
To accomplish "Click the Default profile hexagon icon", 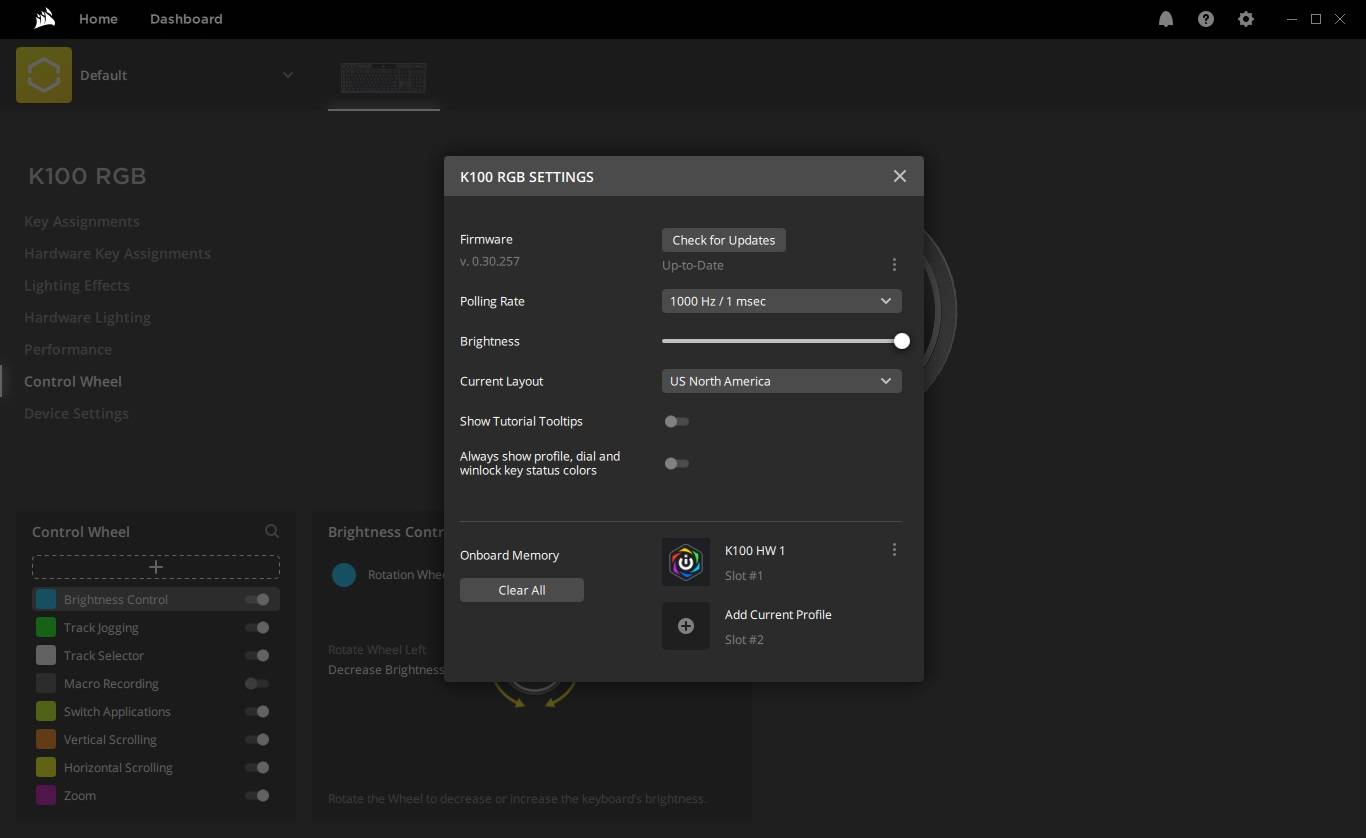I will (44, 75).
